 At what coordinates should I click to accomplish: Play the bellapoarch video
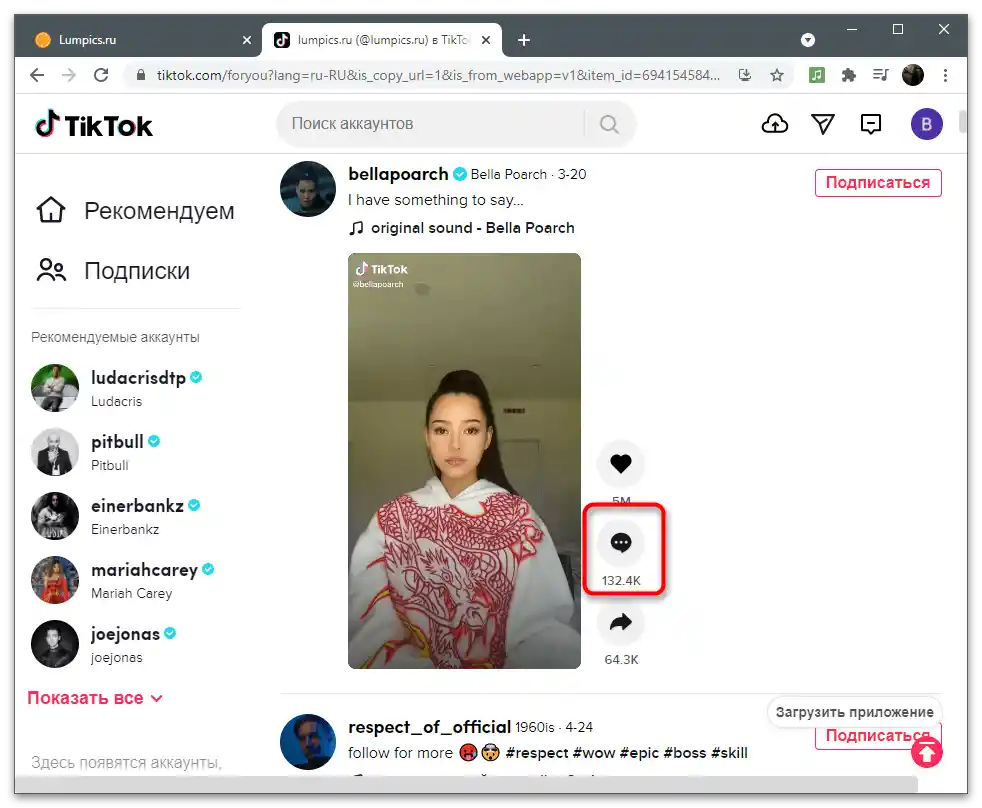click(x=464, y=461)
